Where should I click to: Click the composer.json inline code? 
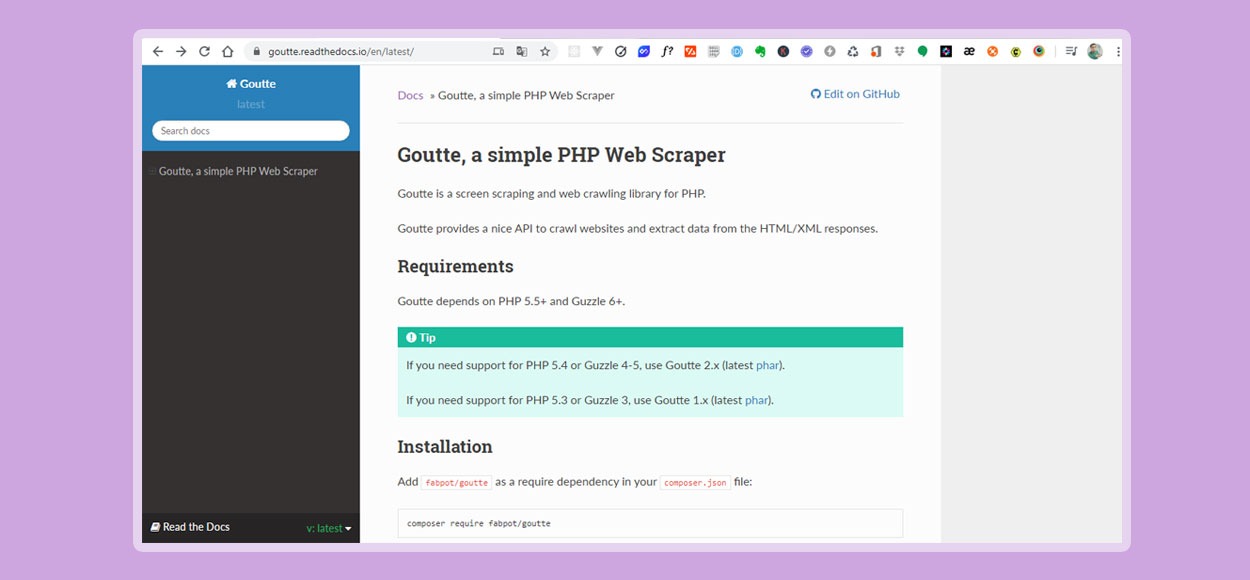pos(695,482)
